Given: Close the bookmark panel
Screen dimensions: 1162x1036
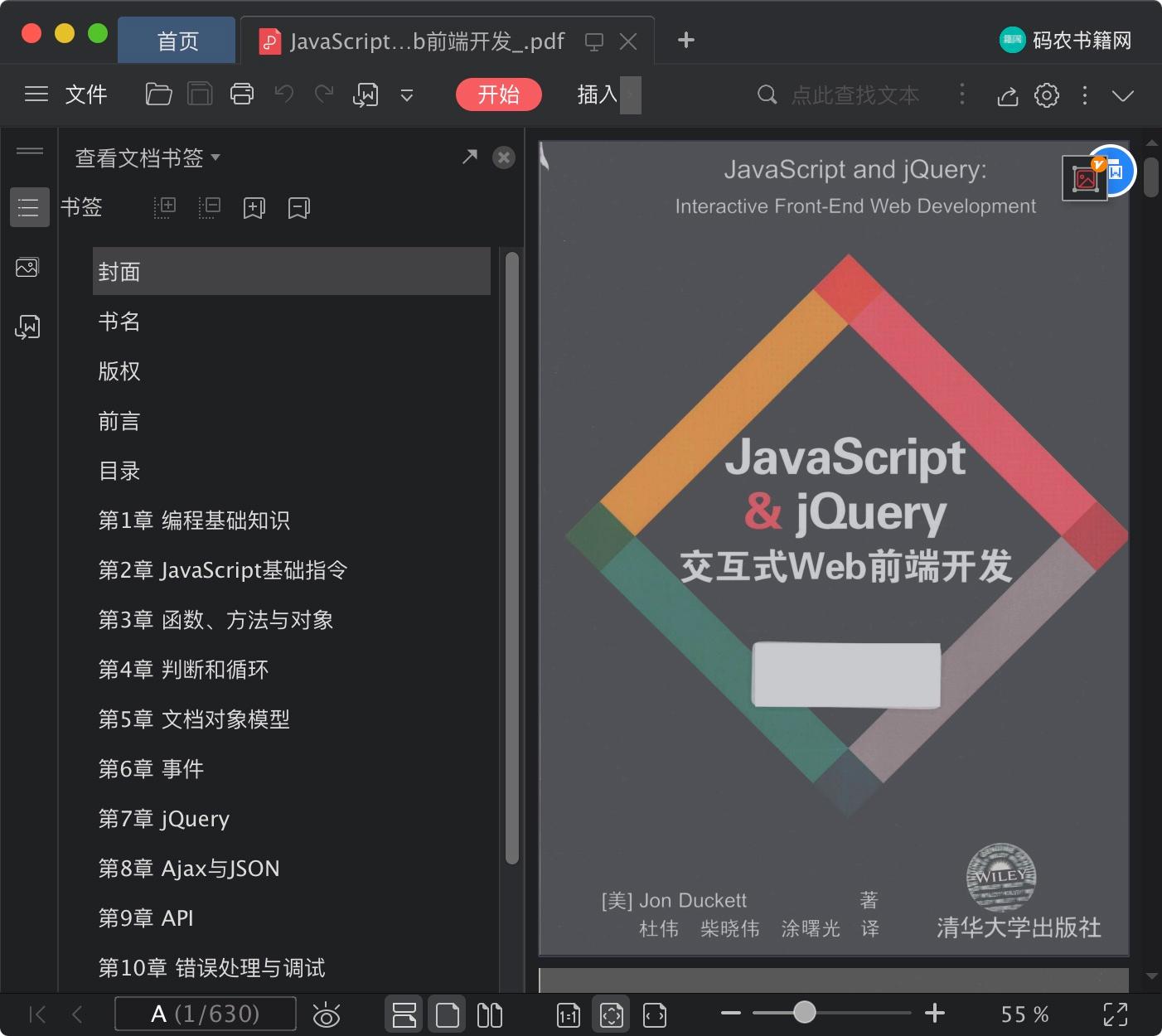Looking at the screenshot, I should pos(504,157).
